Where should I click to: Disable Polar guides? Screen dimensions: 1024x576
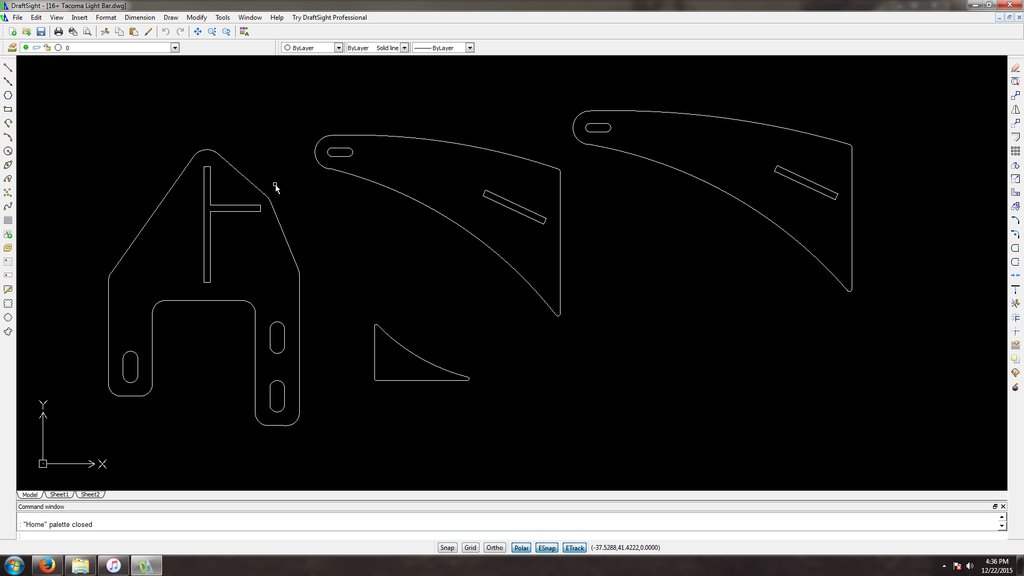pos(521,548)
